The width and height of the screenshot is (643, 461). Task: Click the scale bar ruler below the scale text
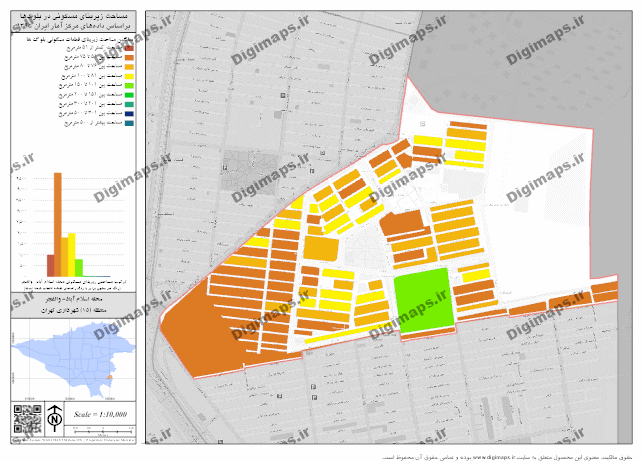click(103, 431)
